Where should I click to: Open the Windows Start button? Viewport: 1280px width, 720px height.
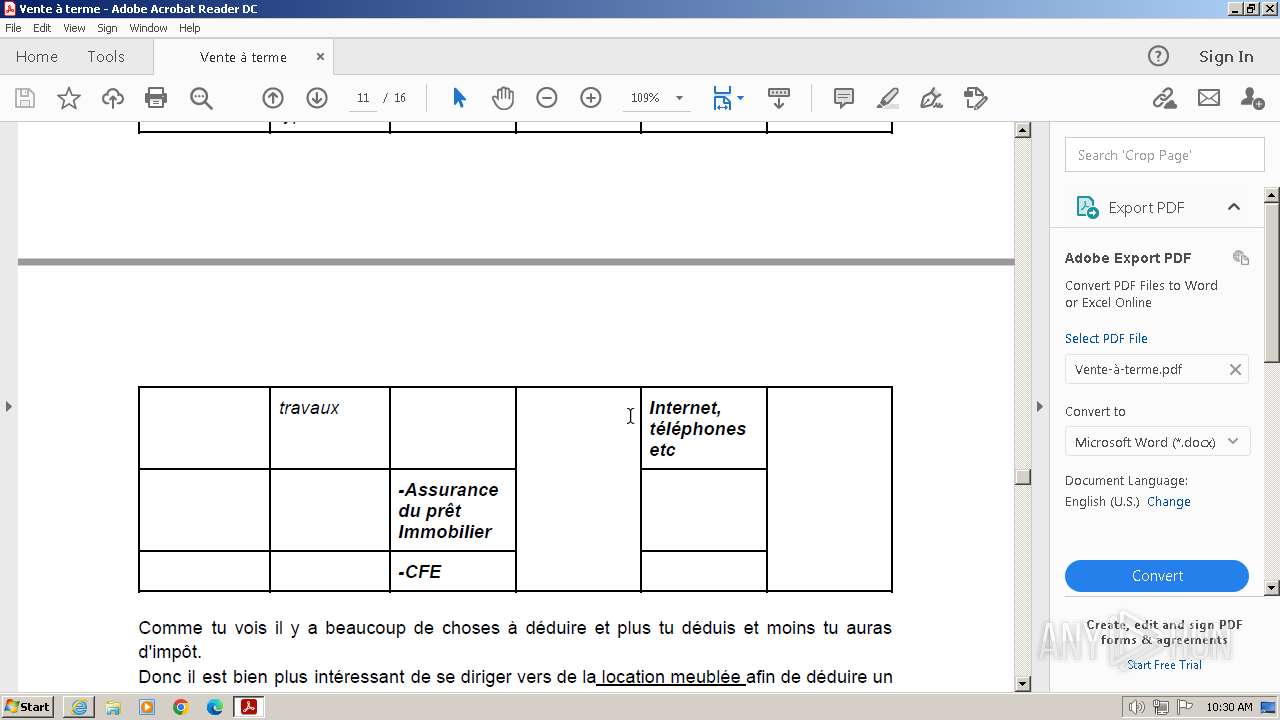[x=28, y=707]
